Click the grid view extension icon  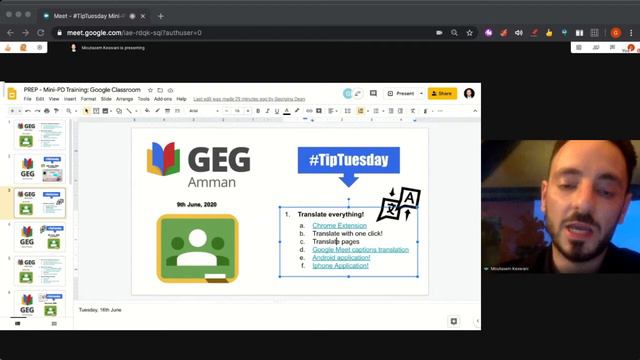tap(594, 33)
